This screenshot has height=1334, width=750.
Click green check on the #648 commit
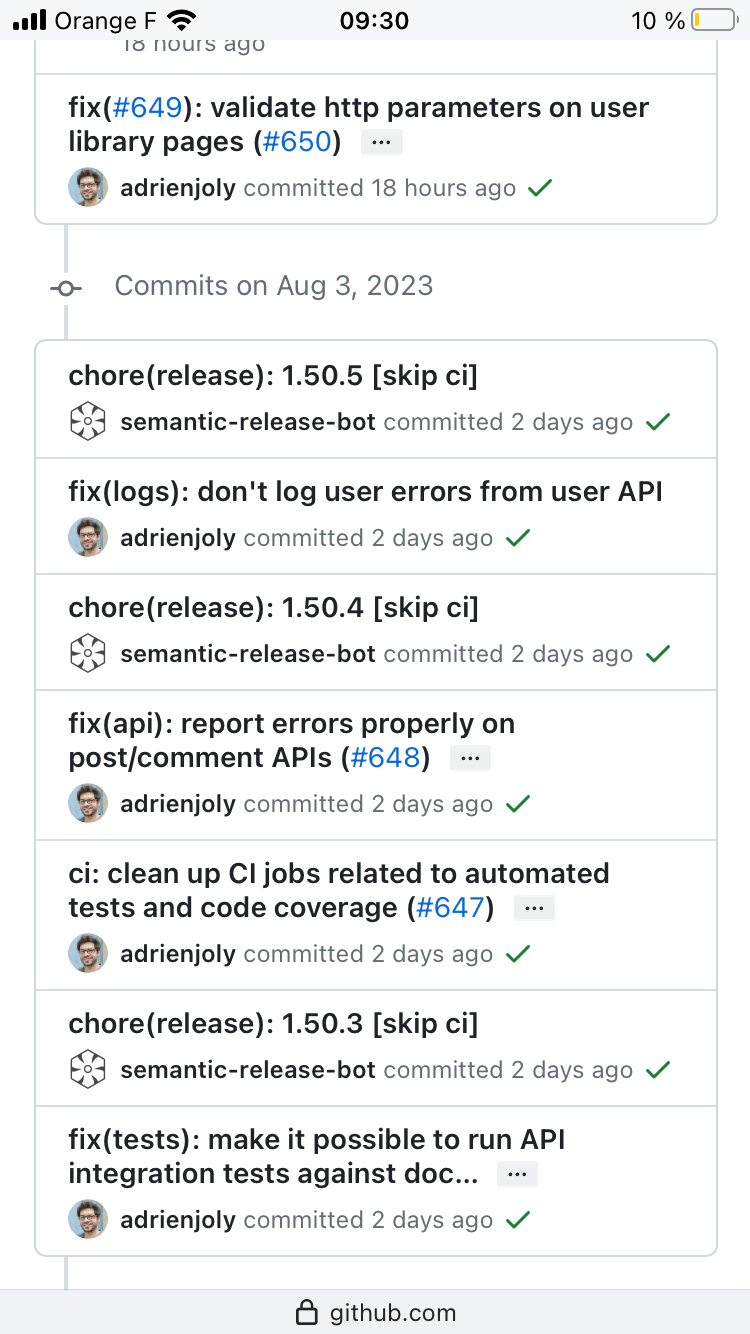[517, 804]
